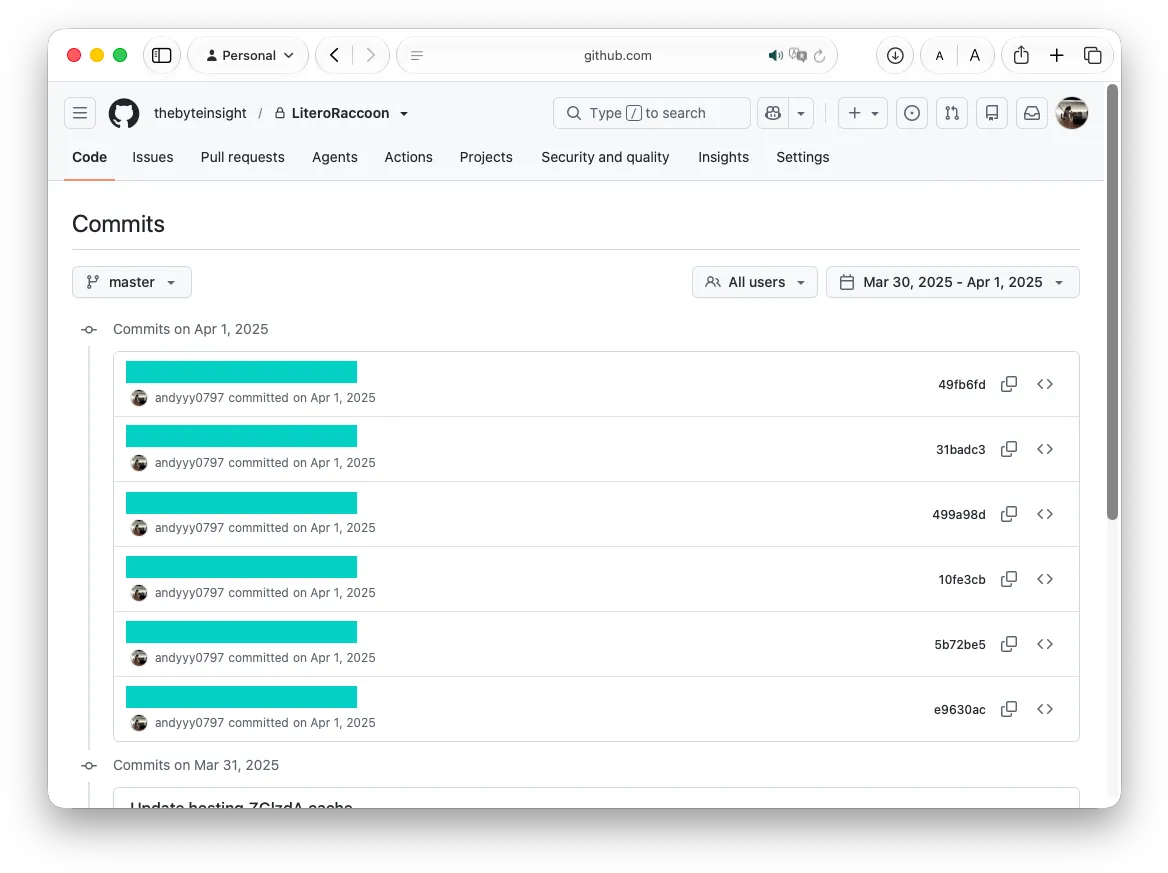Go back to previous page in Safari
Image resolution: width=1168 pixels, height=873 pixels.
[x=334, y=55]
